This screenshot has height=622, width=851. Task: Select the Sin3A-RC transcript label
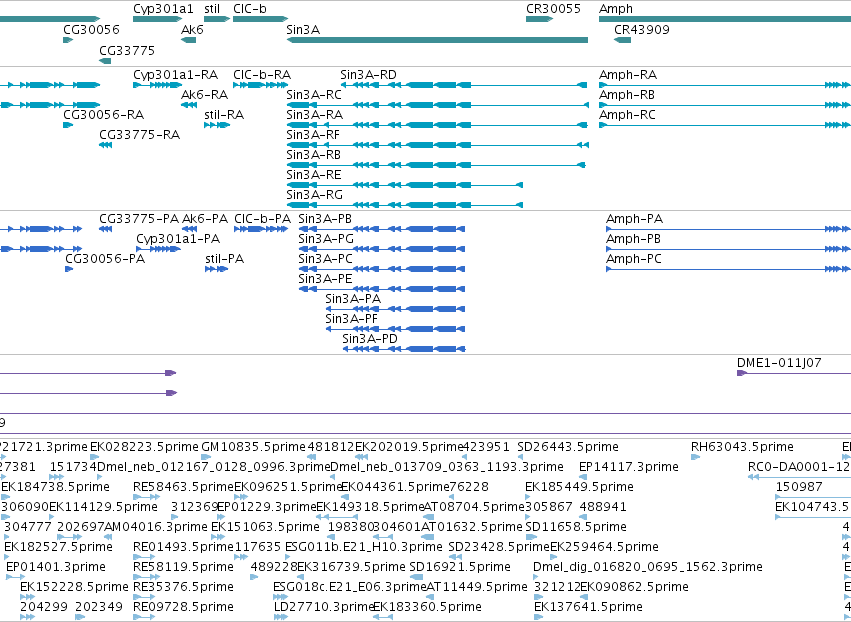pos(314,94)
